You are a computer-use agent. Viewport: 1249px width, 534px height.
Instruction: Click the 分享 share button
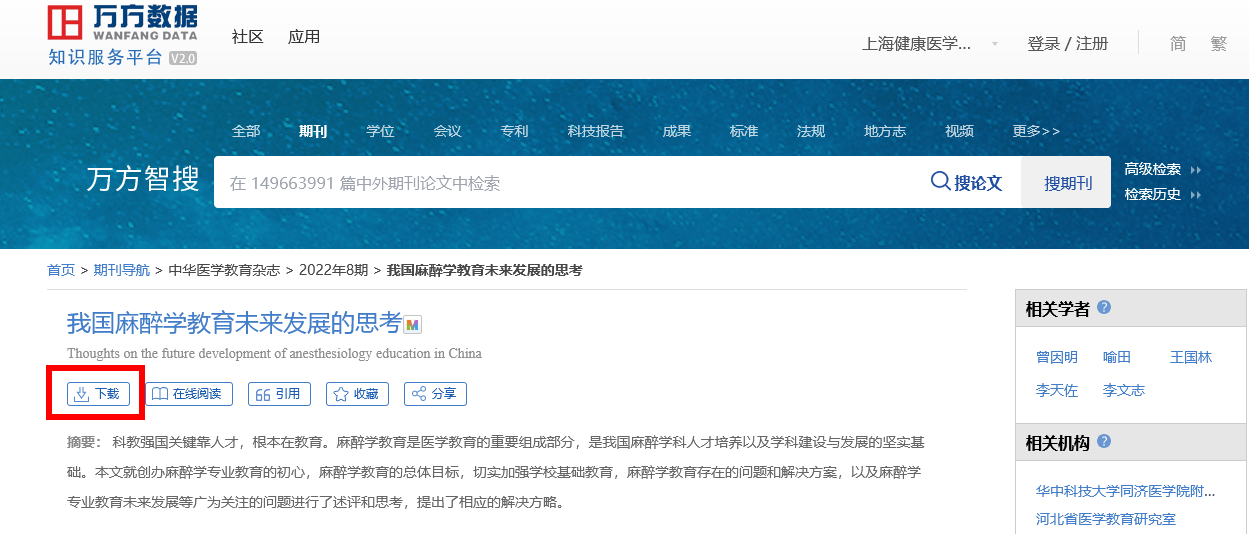point(435,394)
